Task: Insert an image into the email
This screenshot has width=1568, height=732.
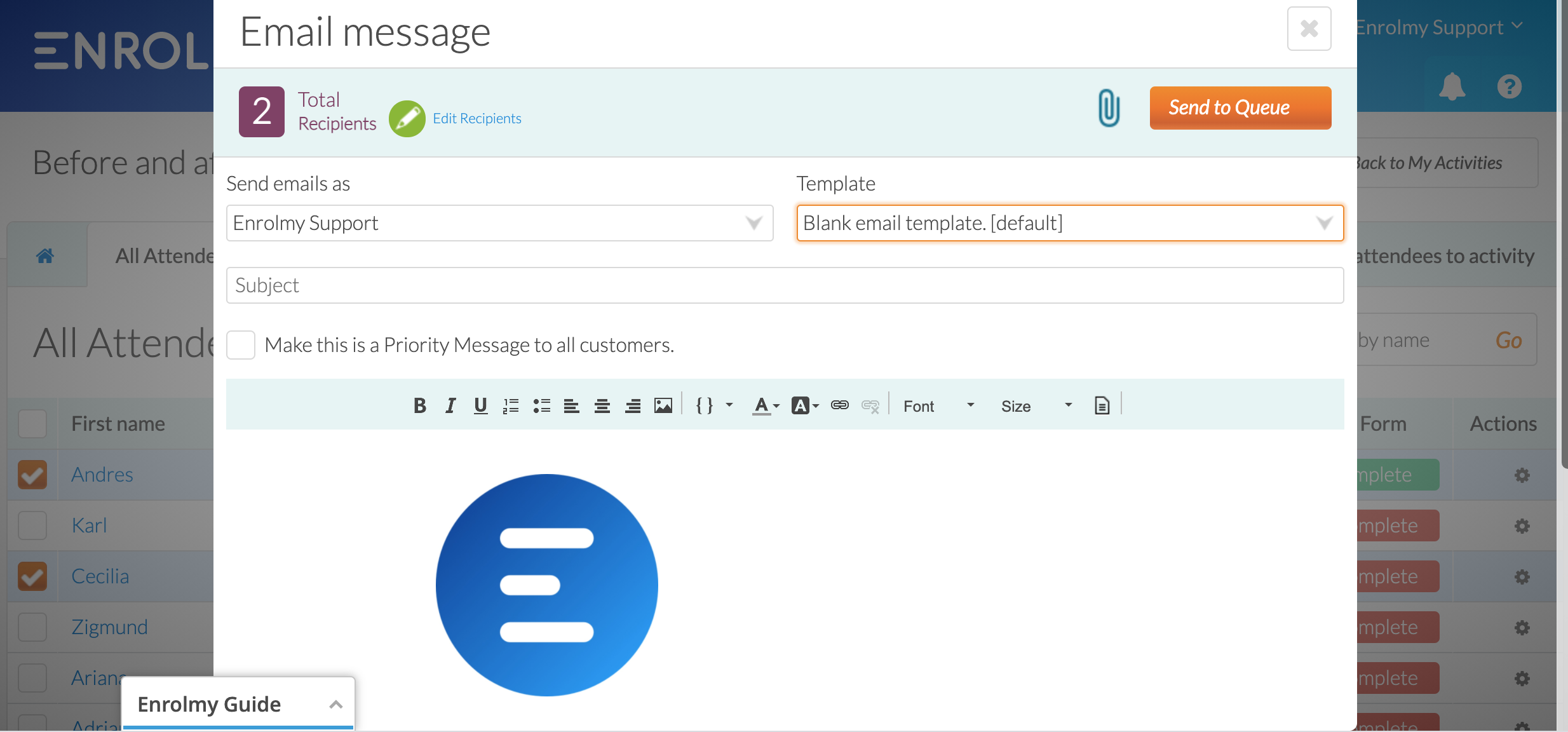Action: [x=663, y=405]
